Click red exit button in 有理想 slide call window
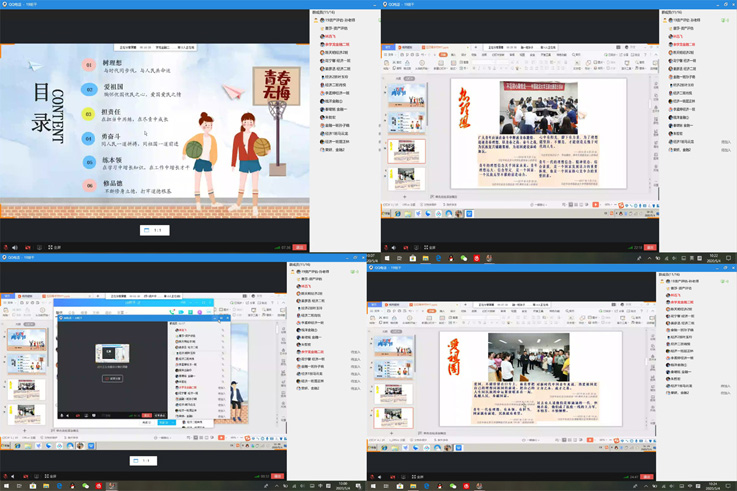The width and height of the screenshot is (737, 491). 650,247
